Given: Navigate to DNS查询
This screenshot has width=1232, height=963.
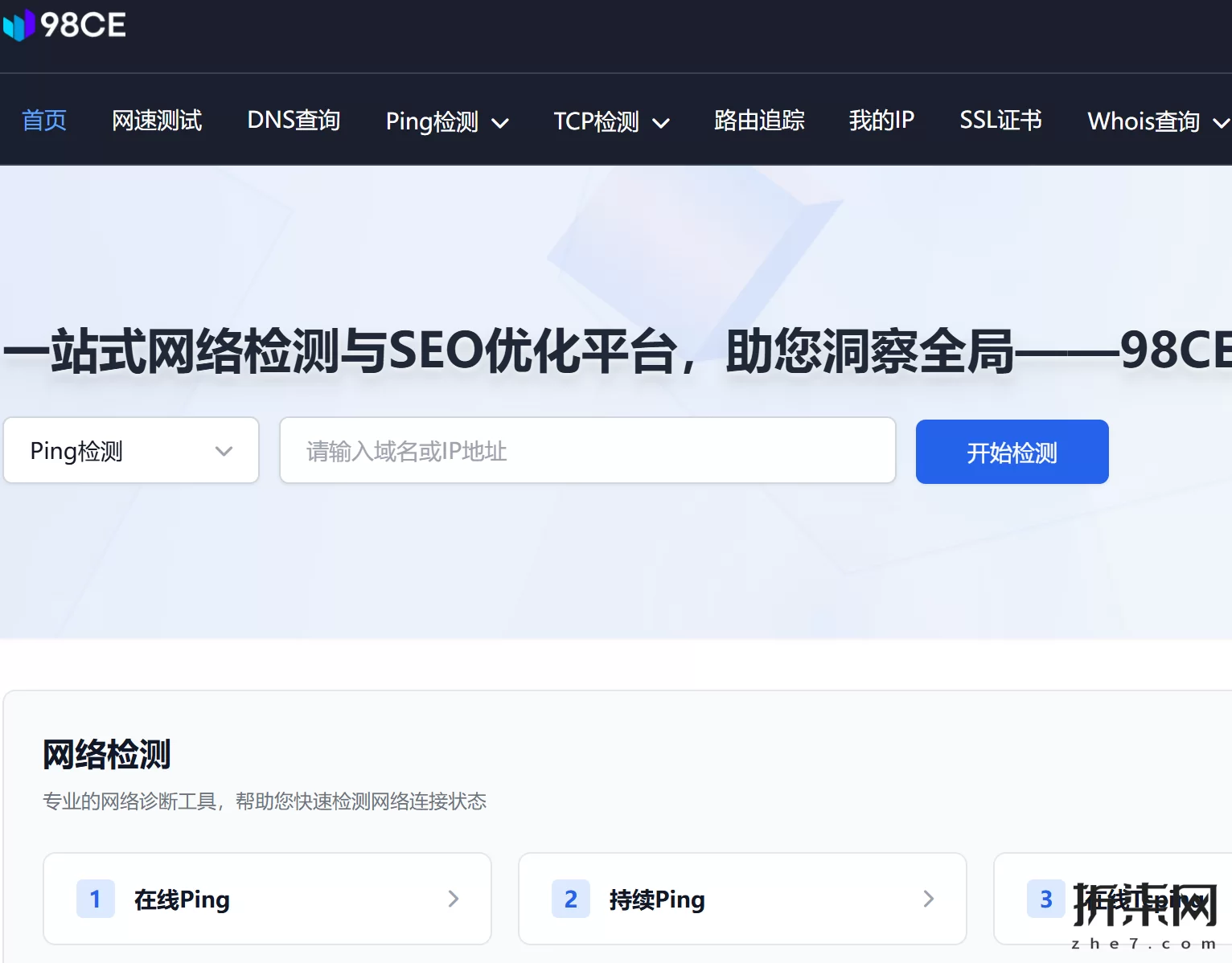Looking at the screenshot, I should (294, 121).
